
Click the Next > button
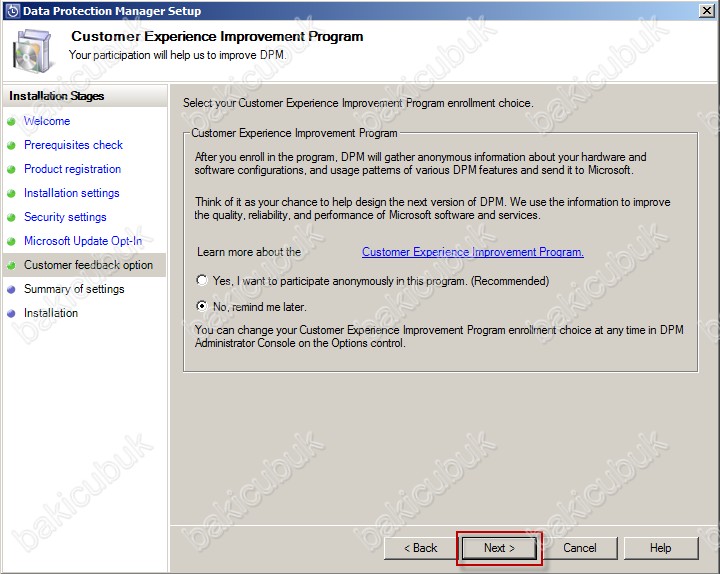tap(499, 548)
